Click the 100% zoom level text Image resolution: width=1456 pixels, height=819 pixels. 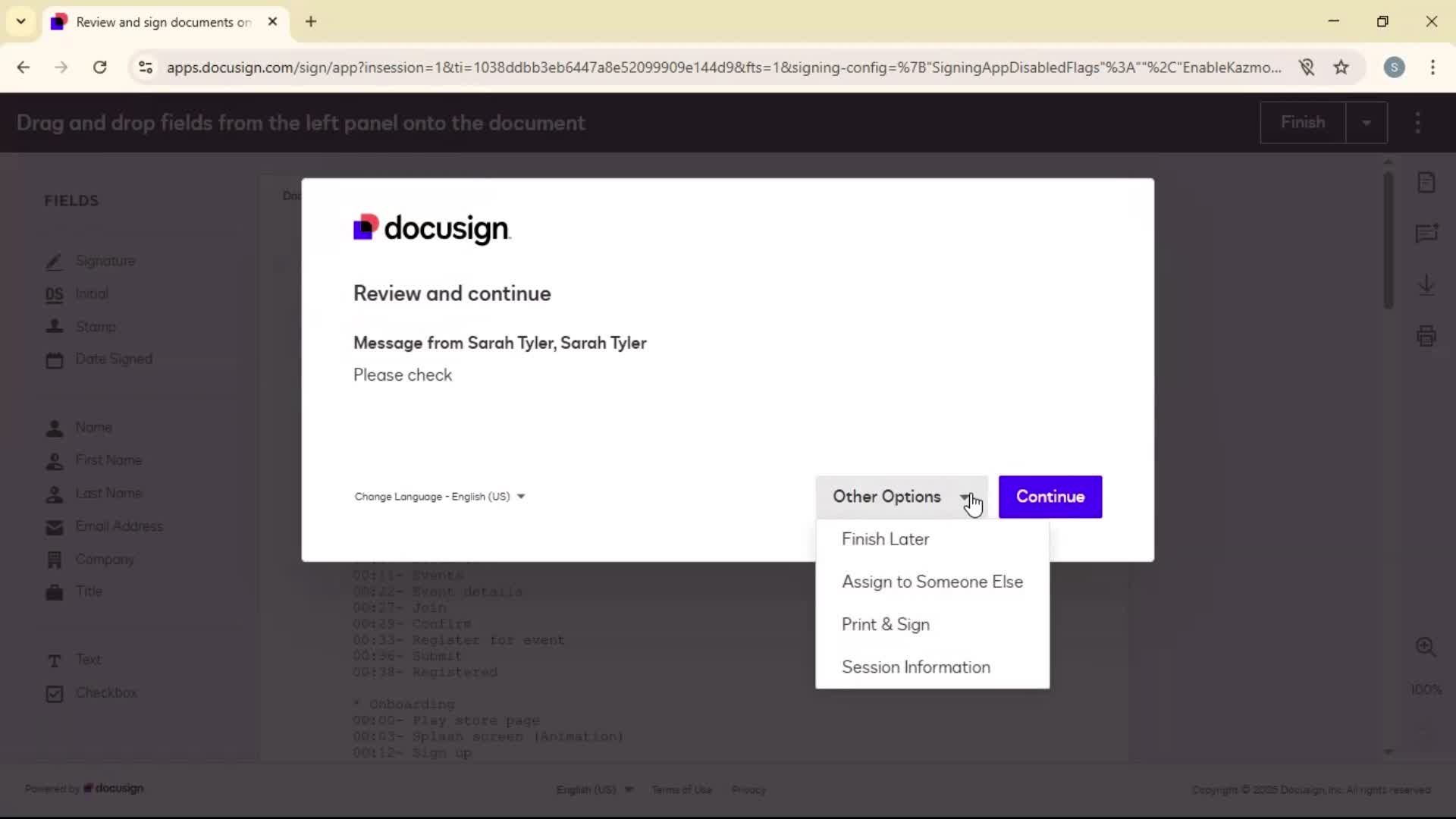click(1426, 690)
